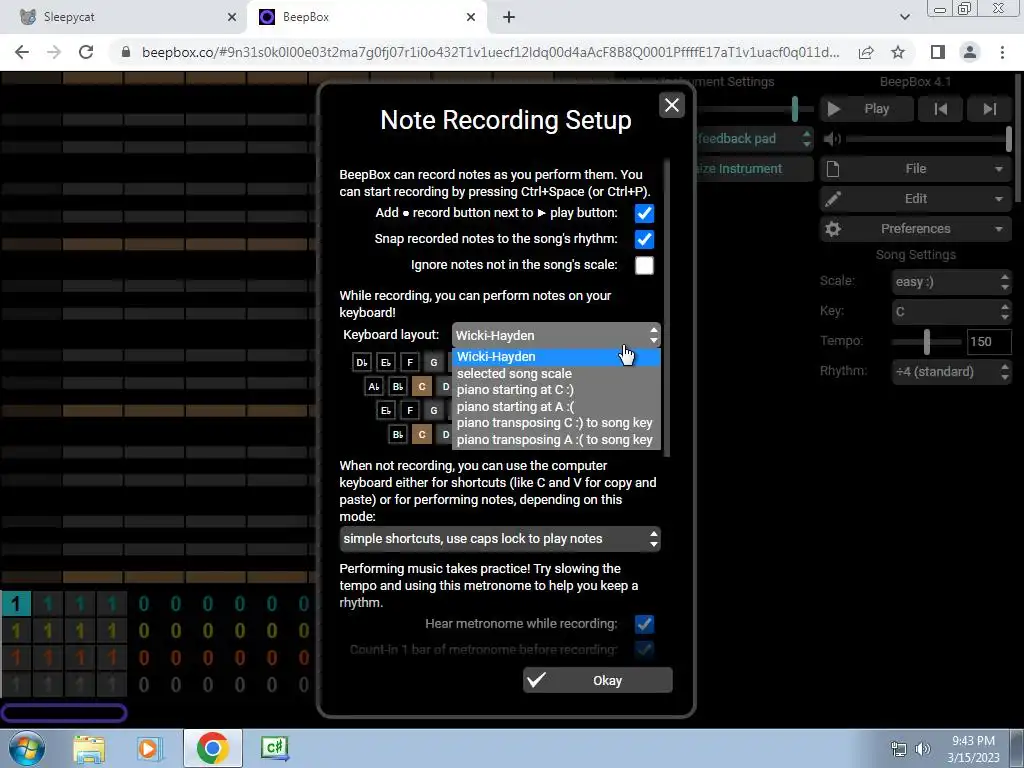This screenshot has width=1024, height=768.
Task: Open the C# application in taskbar
Action: (274, 748)
